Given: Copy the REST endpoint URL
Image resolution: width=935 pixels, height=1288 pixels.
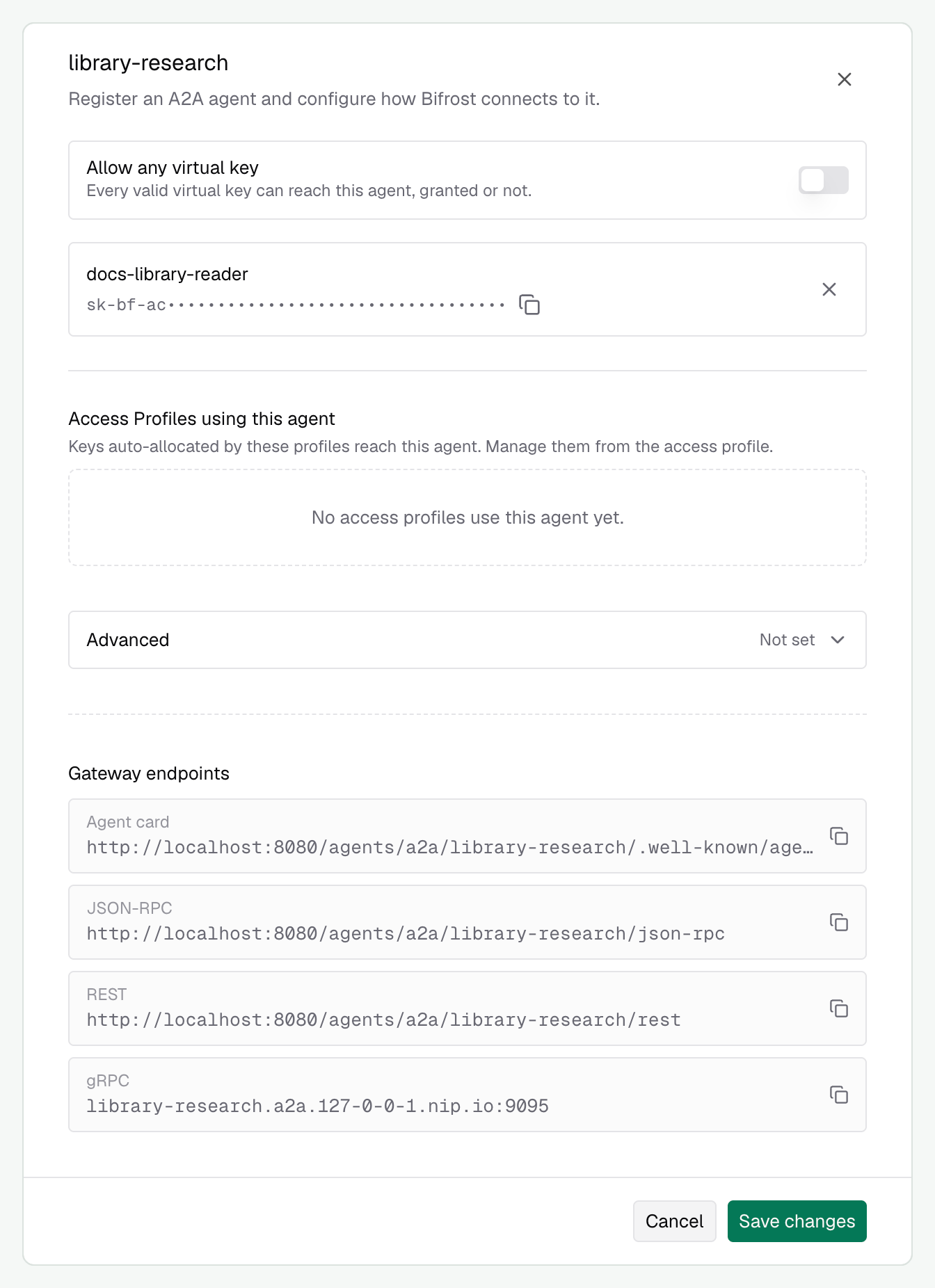Looking at the screenshot, I should click(839, 1008).
